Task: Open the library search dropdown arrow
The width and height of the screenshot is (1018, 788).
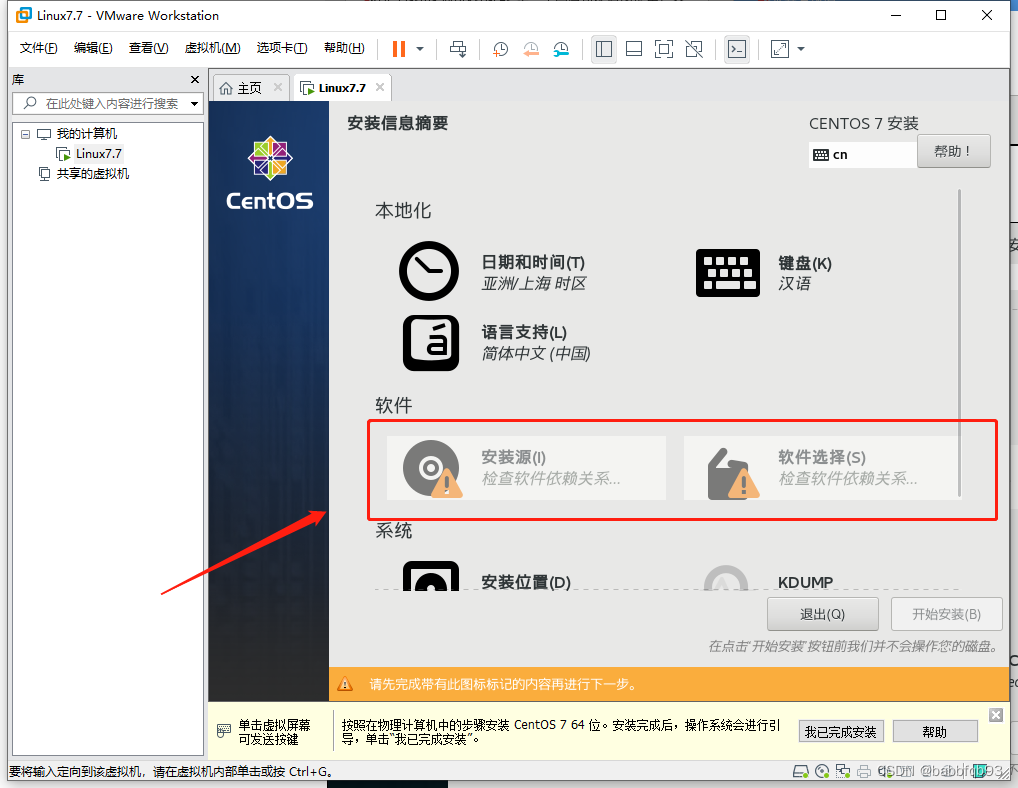Action: click(x=194, y=104)
